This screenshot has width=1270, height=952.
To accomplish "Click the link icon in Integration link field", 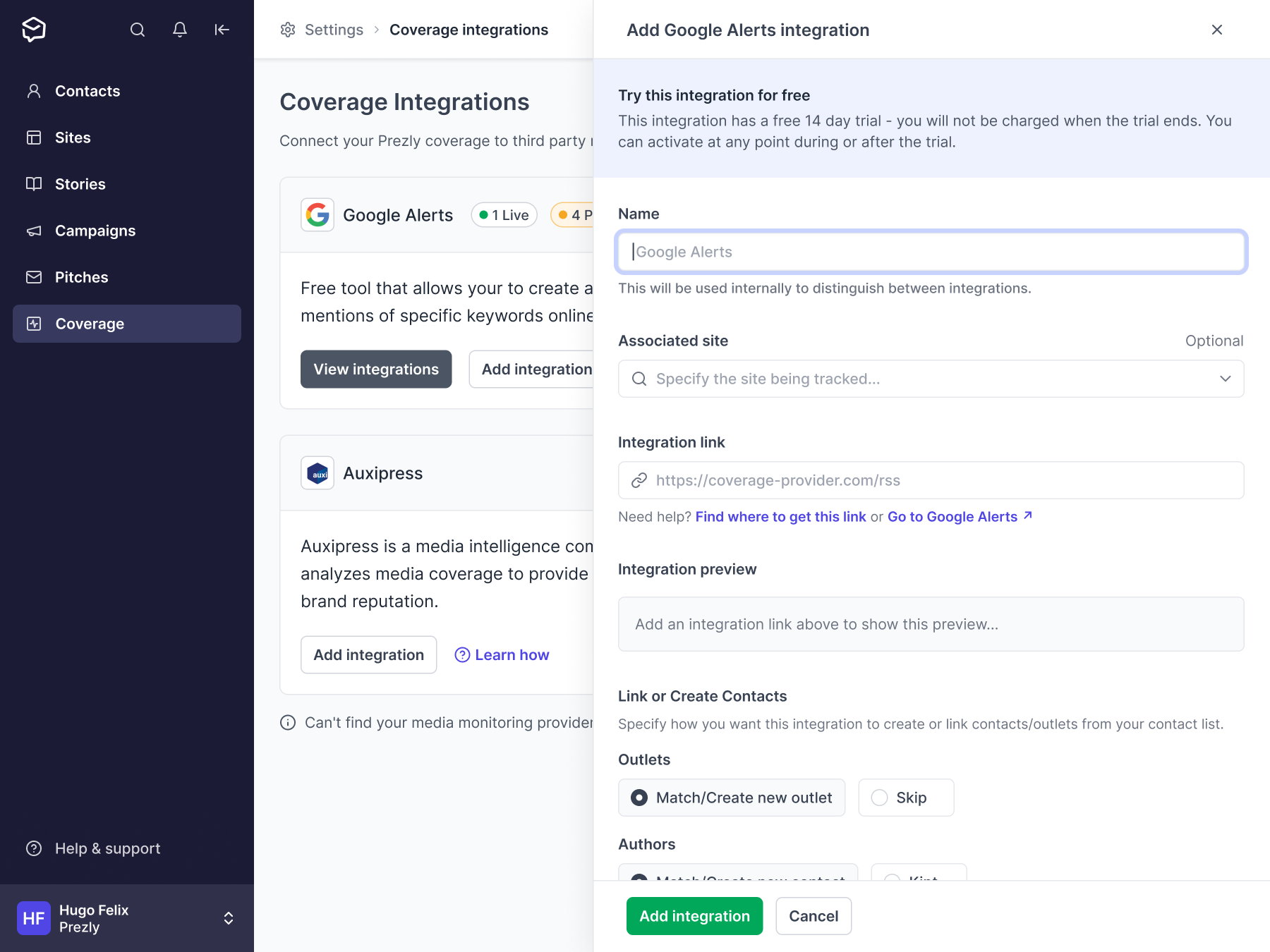I will point(639,480).
